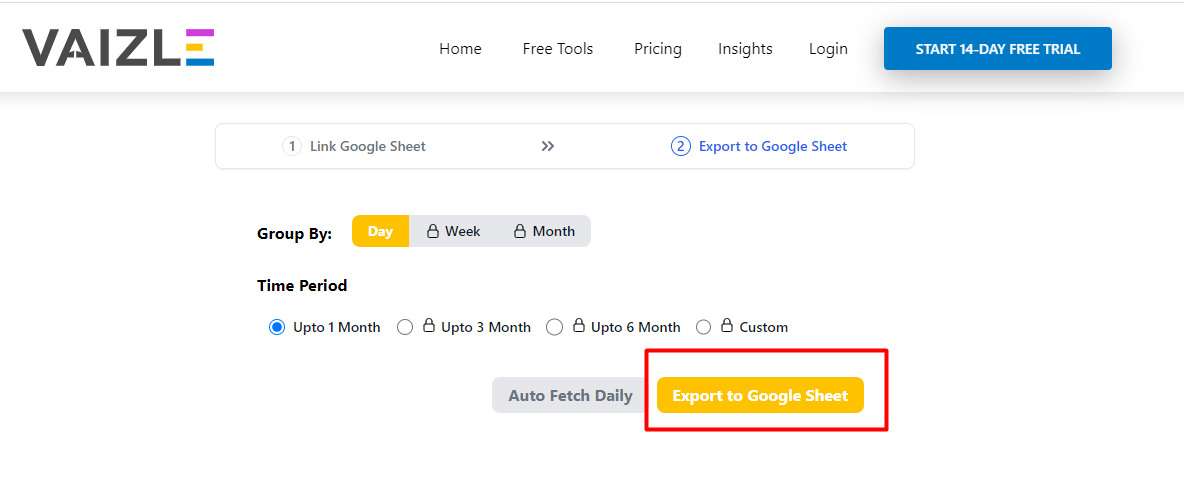
Task: Click the lock icon next to Upto 3 Month
Action: [x=429, y=326]
